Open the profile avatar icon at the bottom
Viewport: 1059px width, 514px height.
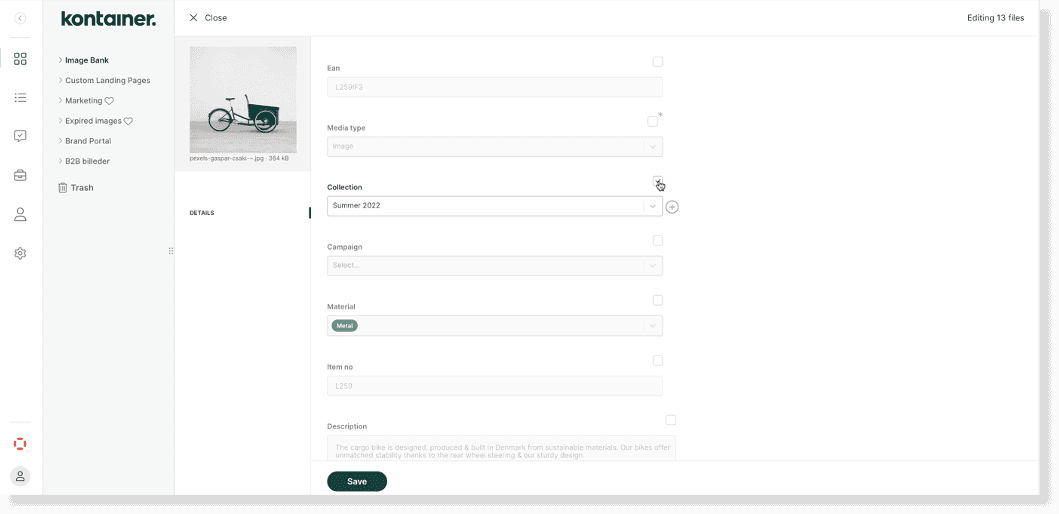20,476
